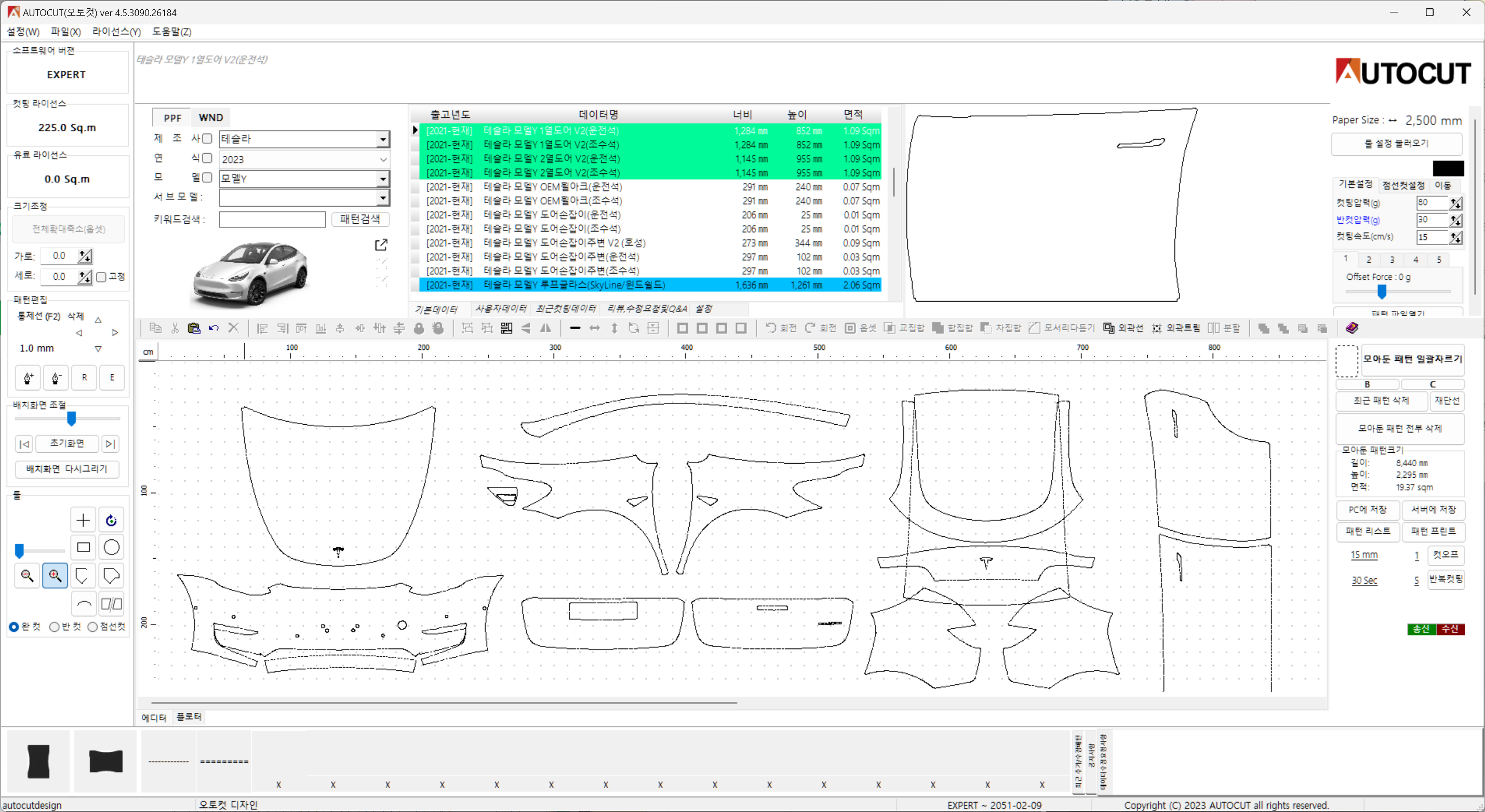Click the zoom out magnifier tool
Viewport: 1485px width, 812px height.
(27, 575)
